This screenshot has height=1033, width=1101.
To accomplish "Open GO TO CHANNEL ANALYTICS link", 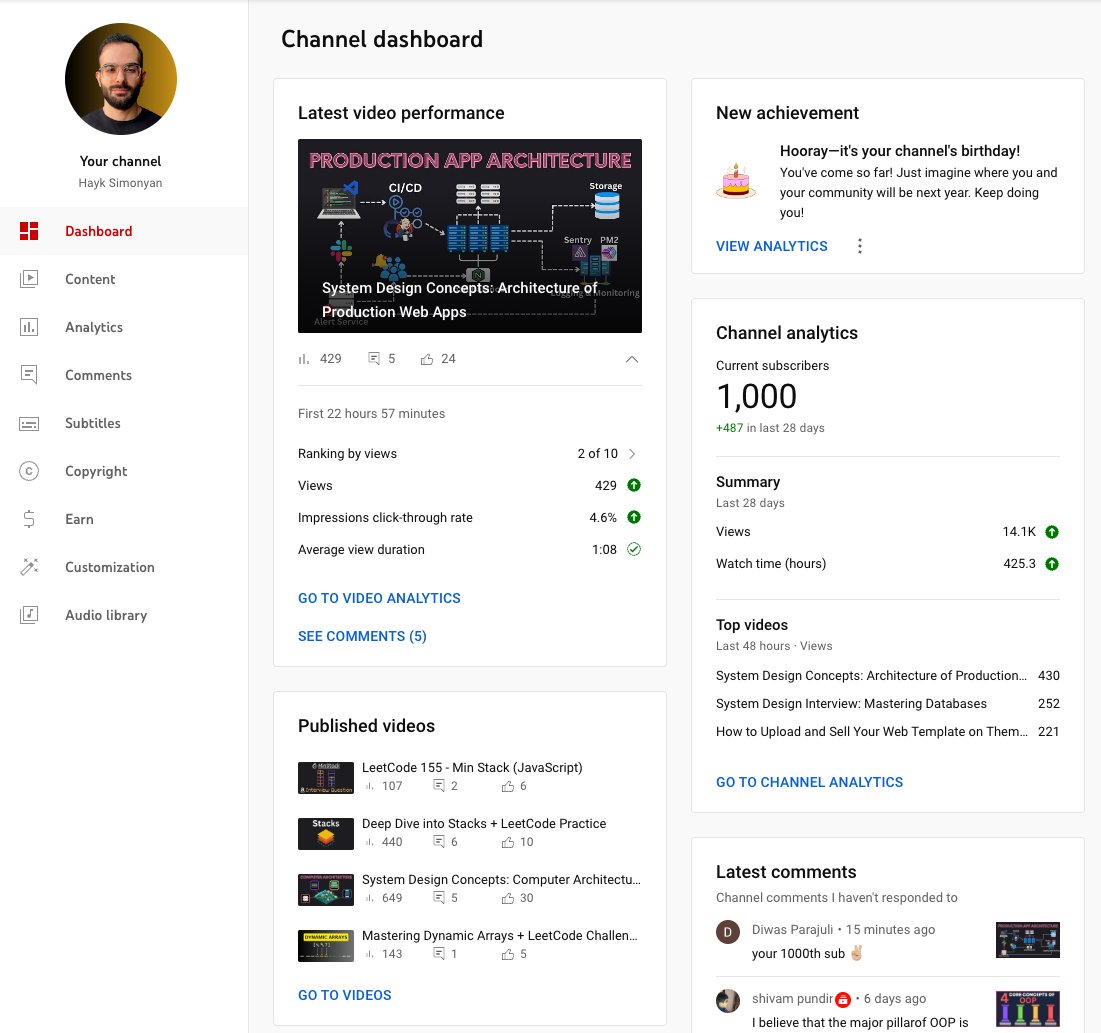I will [809, 782].
